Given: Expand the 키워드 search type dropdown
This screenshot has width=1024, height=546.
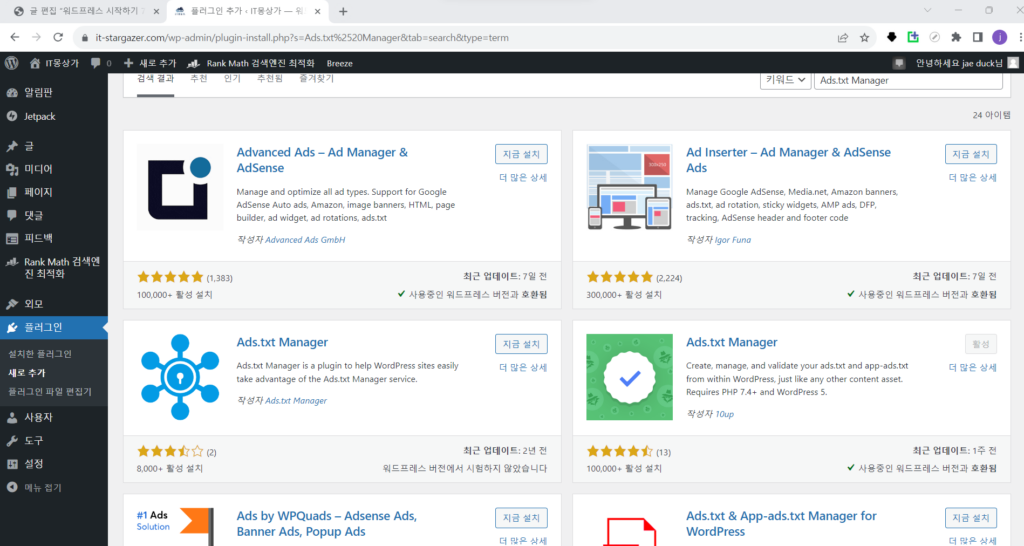Looking at the screenshot, I should 785,80.
